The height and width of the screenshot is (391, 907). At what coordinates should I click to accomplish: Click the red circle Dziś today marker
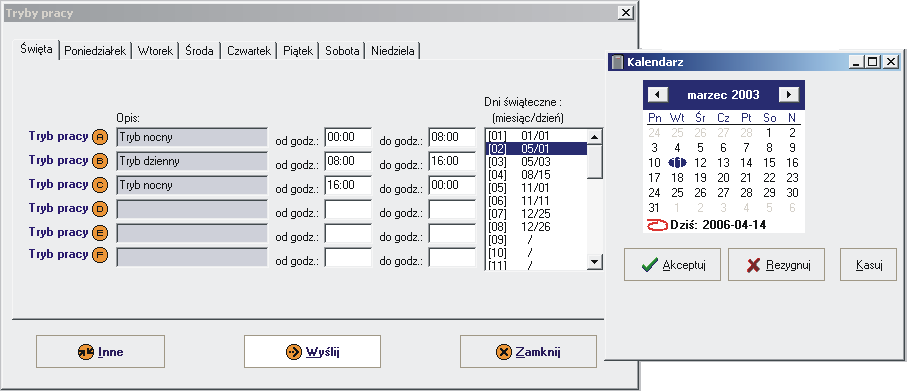pos(657,225)
